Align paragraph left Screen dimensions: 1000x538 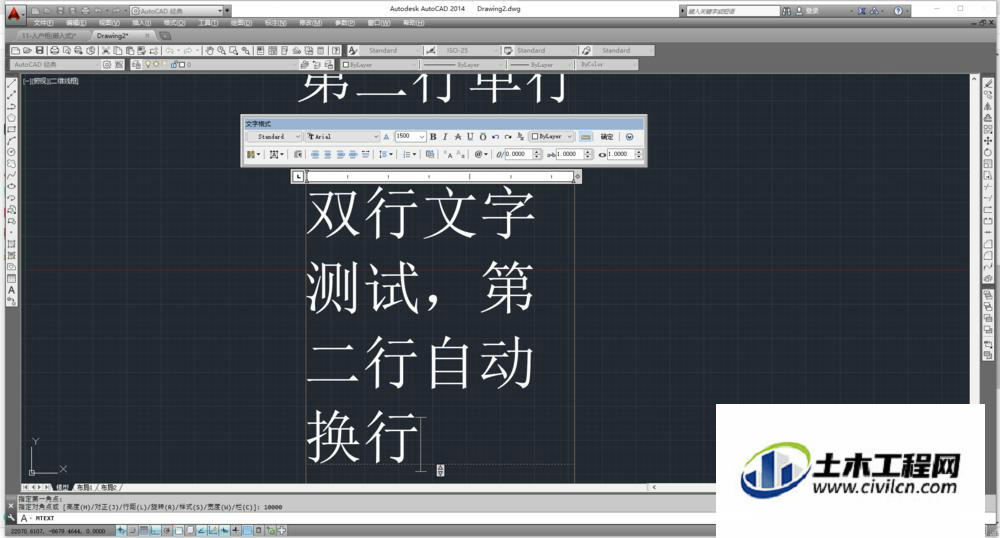(x=315, y=154)
